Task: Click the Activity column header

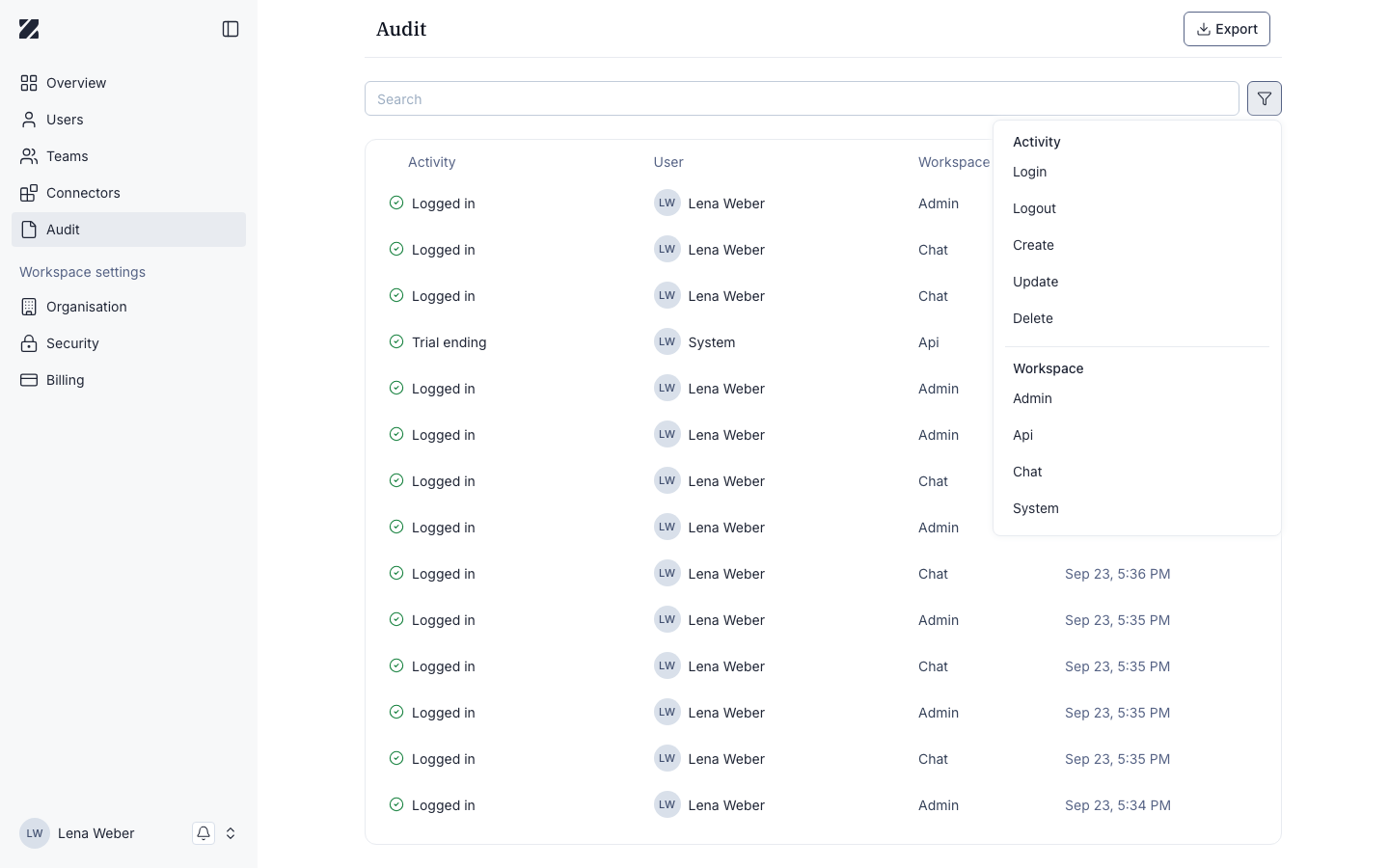Action: 431,162
